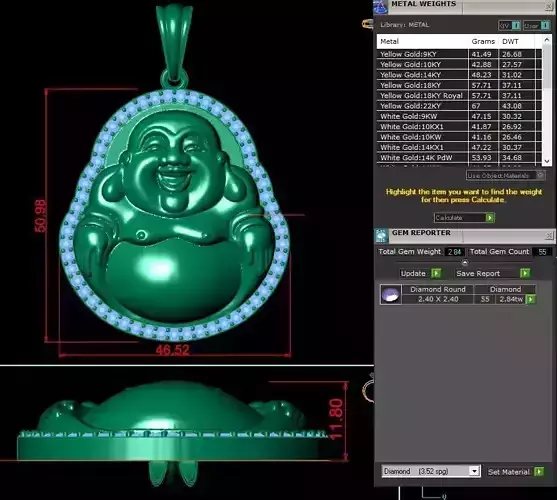Close the Gem Reporter panel

548,235
